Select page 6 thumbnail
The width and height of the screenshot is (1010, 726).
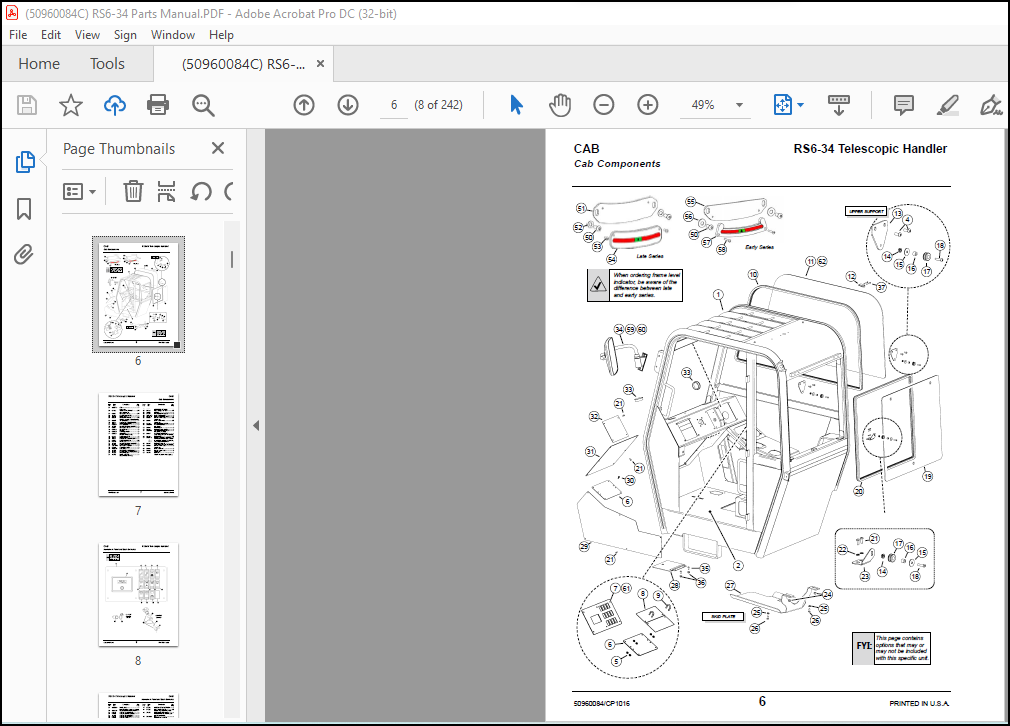138,294
